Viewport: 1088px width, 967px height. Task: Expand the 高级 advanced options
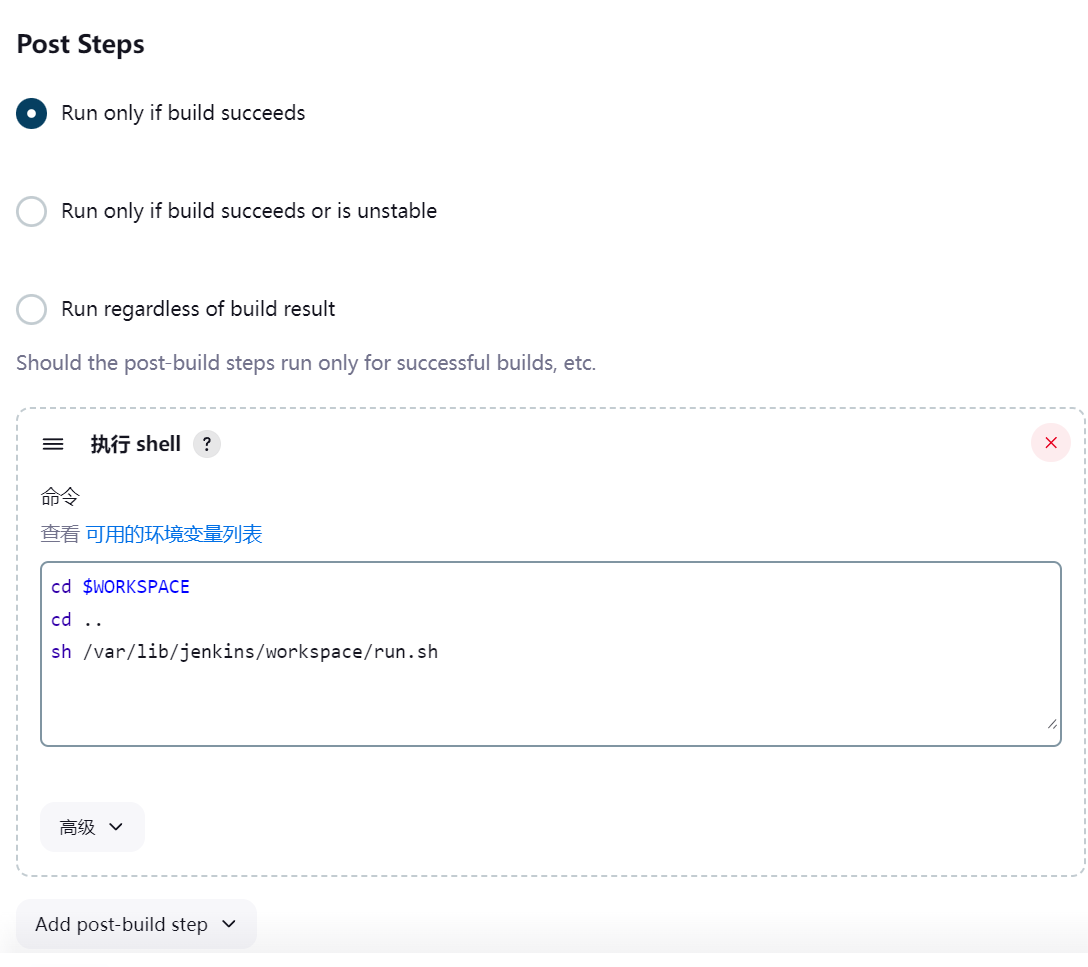92,827
